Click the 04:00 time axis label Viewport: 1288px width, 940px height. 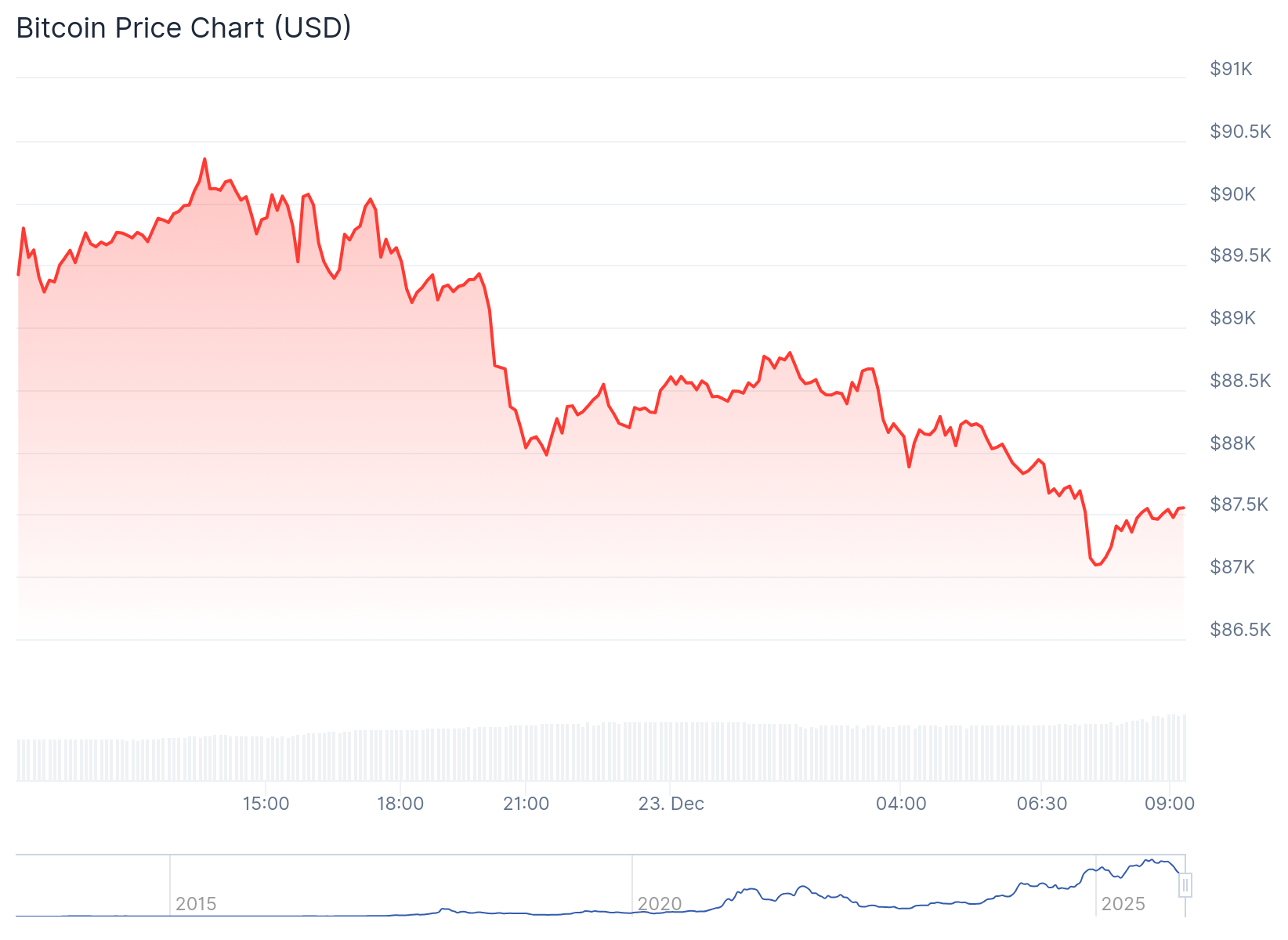[901, 804]
